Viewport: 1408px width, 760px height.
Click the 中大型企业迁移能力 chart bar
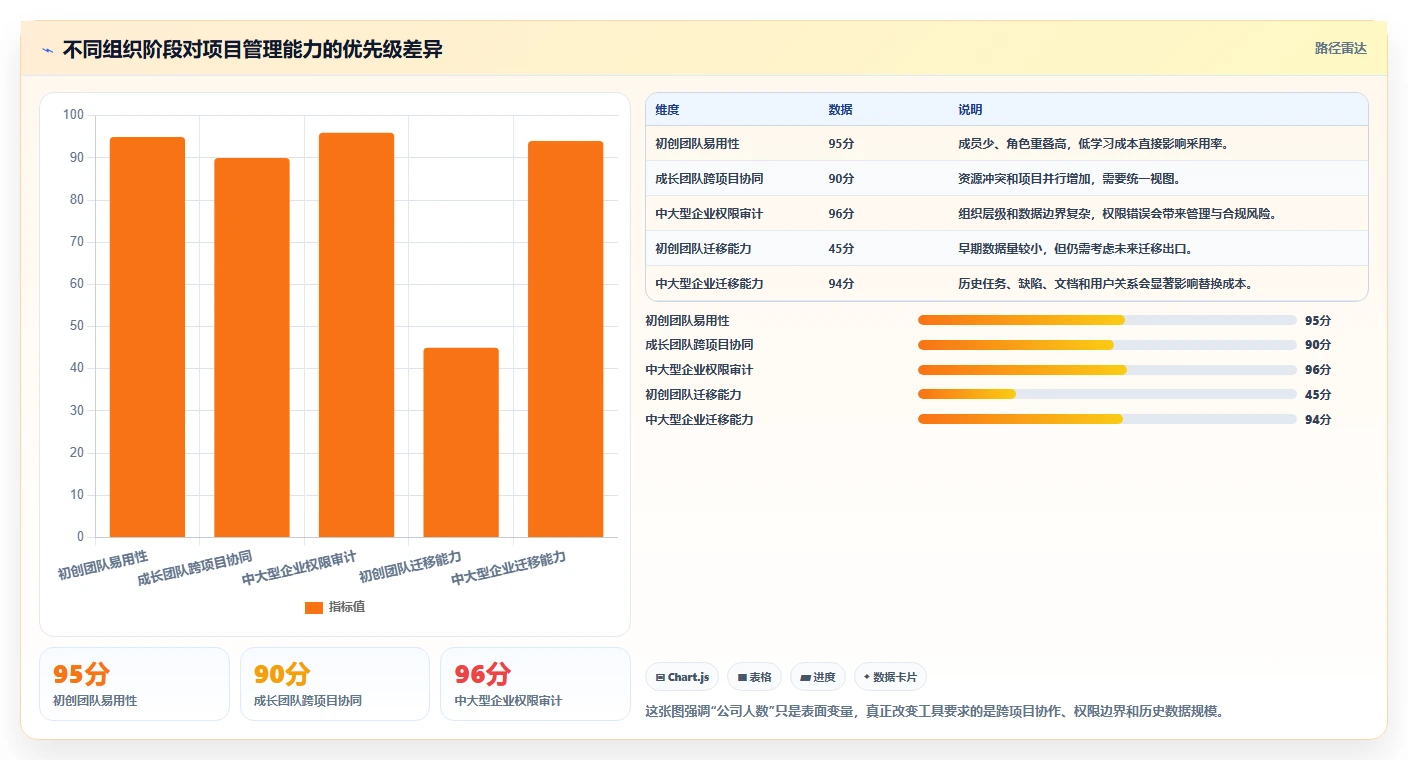pos(566,339)
